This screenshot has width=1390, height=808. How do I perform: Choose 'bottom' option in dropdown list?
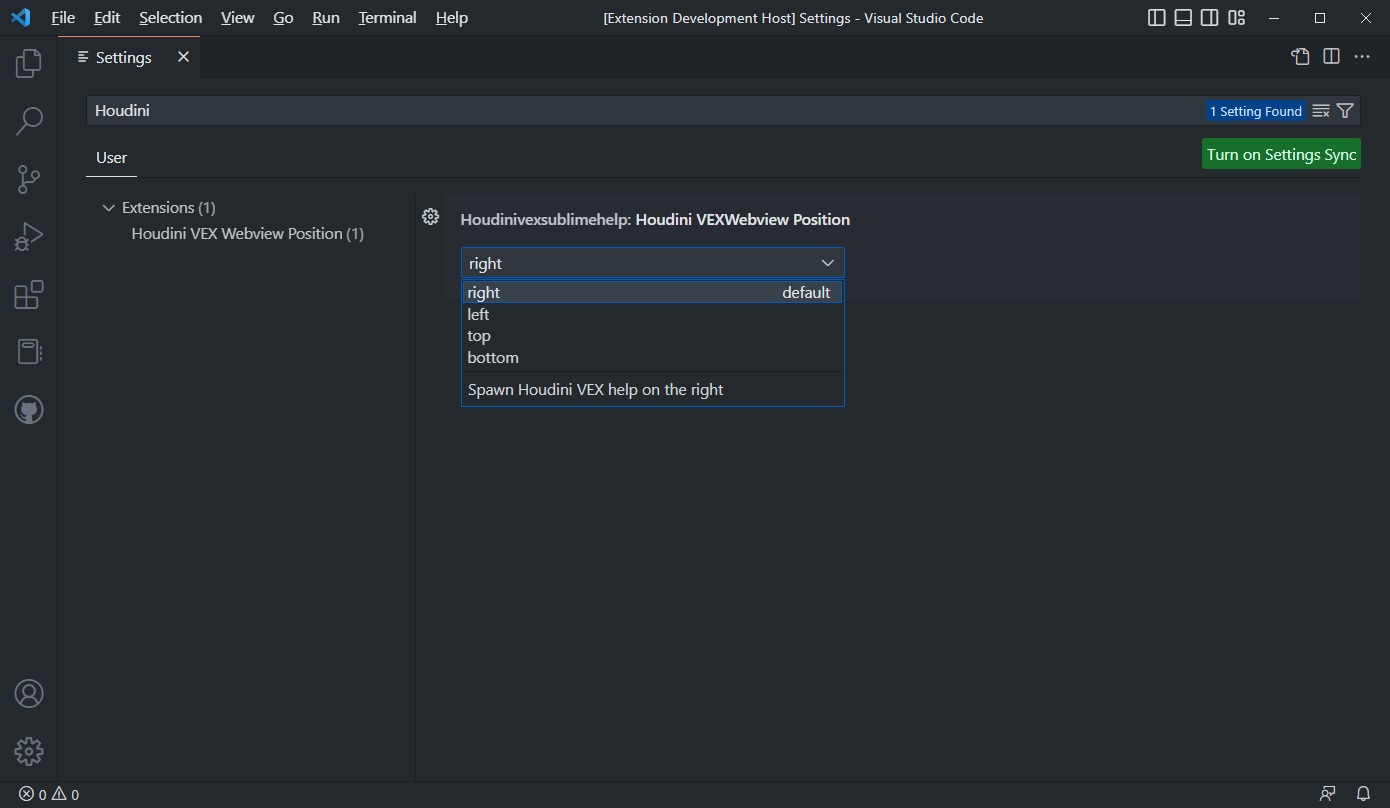[x=652, y=358]
